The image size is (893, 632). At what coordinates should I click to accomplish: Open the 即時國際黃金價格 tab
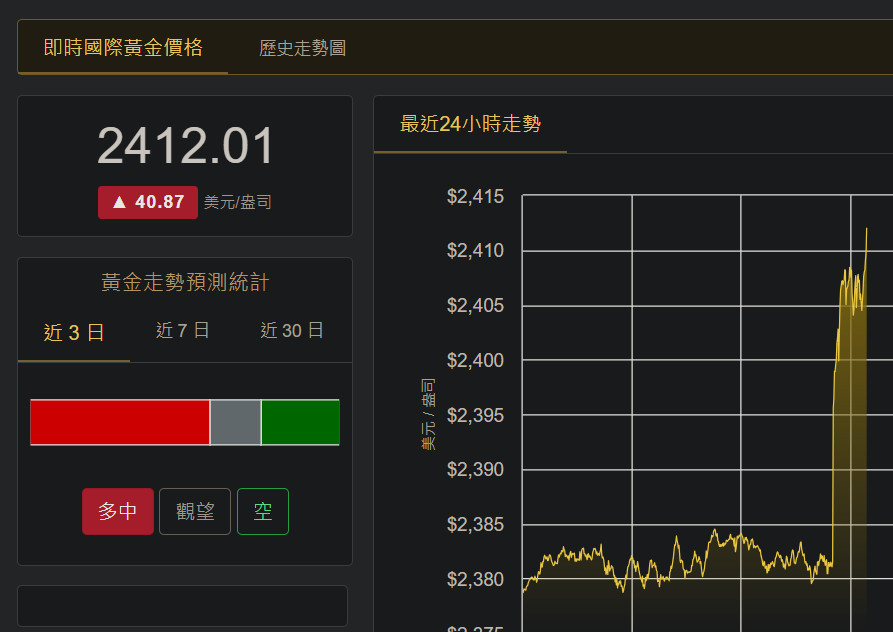pyautogui.click(x=123, y=47)
